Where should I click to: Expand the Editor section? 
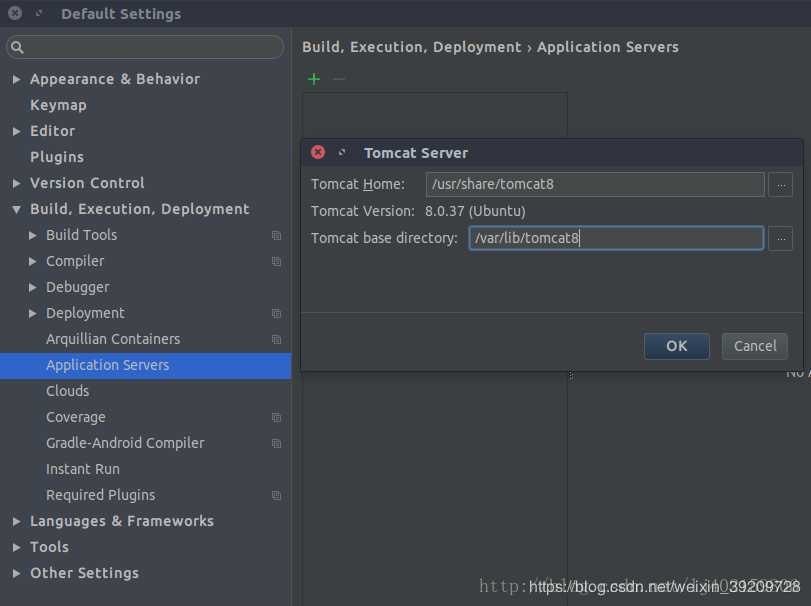click(x=17, y=131)
